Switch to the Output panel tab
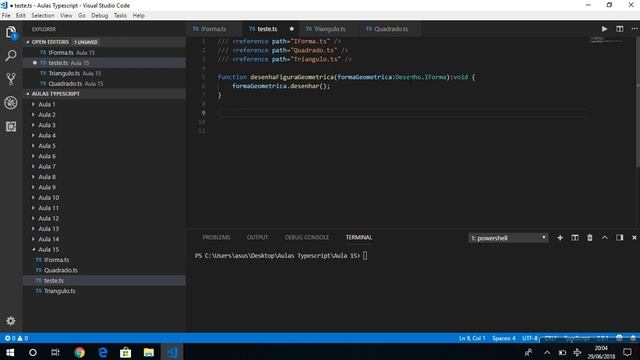This screenshot has width=640, height=360. pos(258,238)
